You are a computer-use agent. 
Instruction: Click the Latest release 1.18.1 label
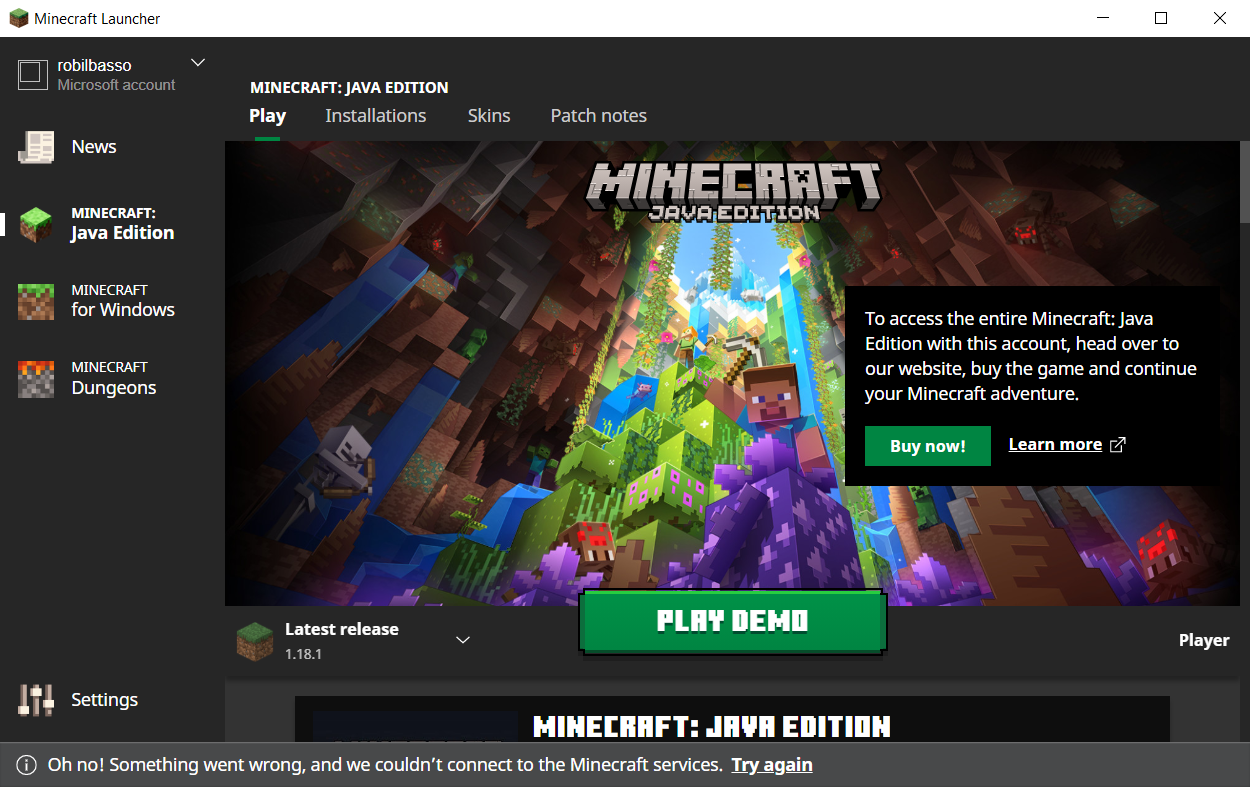(x=342, y=641)
